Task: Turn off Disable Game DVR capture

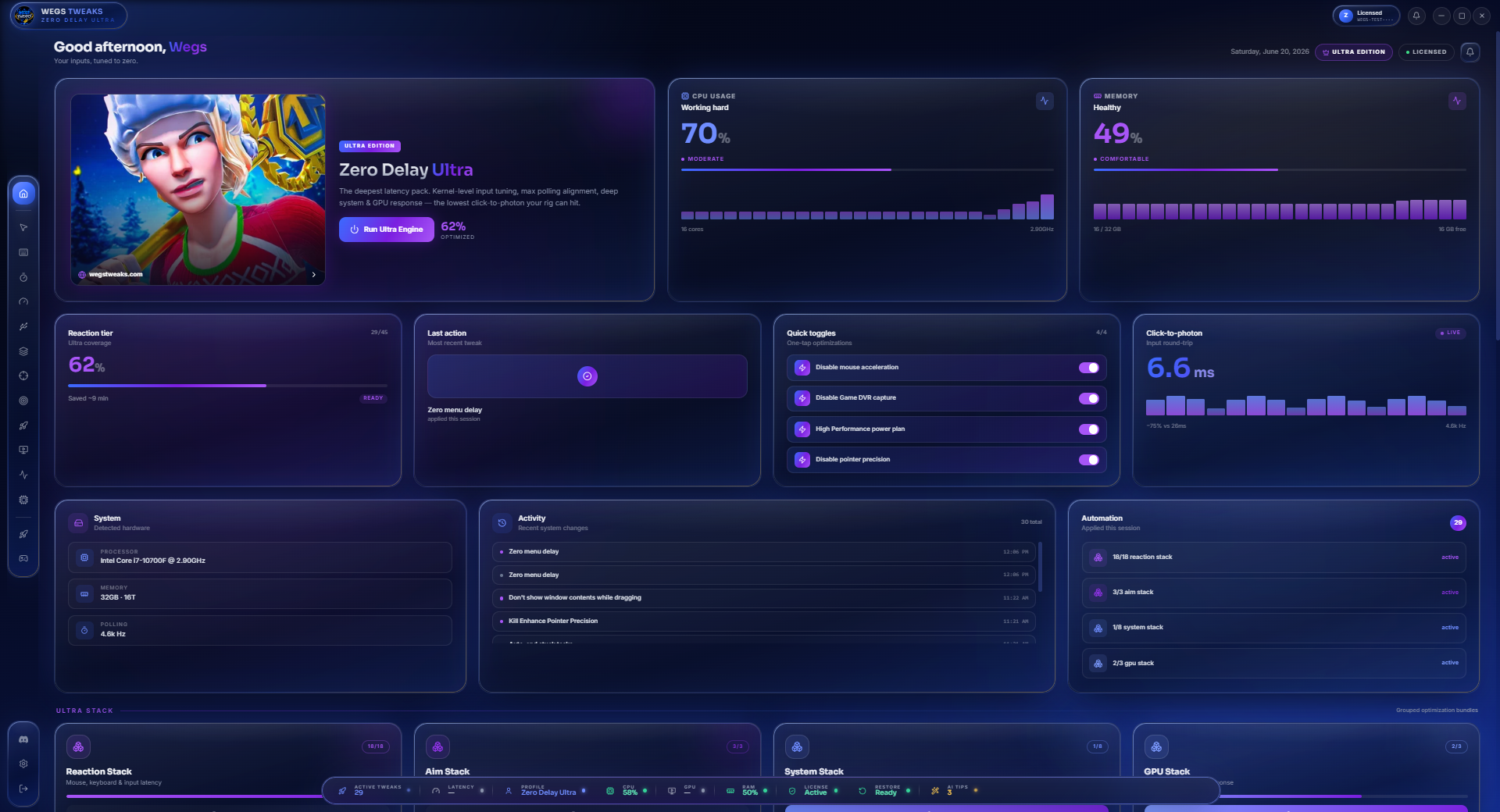Action: [x=1089, y=398]
